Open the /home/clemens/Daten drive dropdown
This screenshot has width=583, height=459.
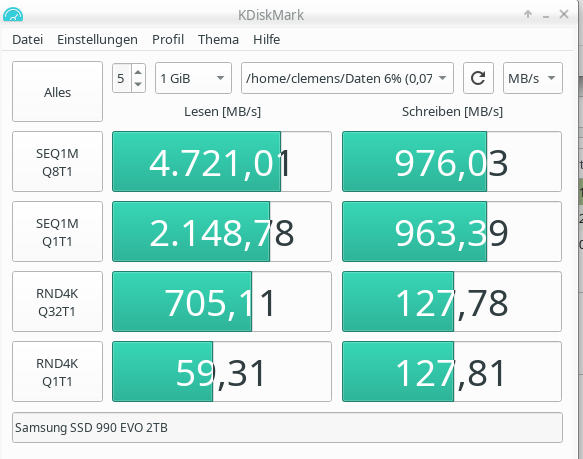click(347, 78)
